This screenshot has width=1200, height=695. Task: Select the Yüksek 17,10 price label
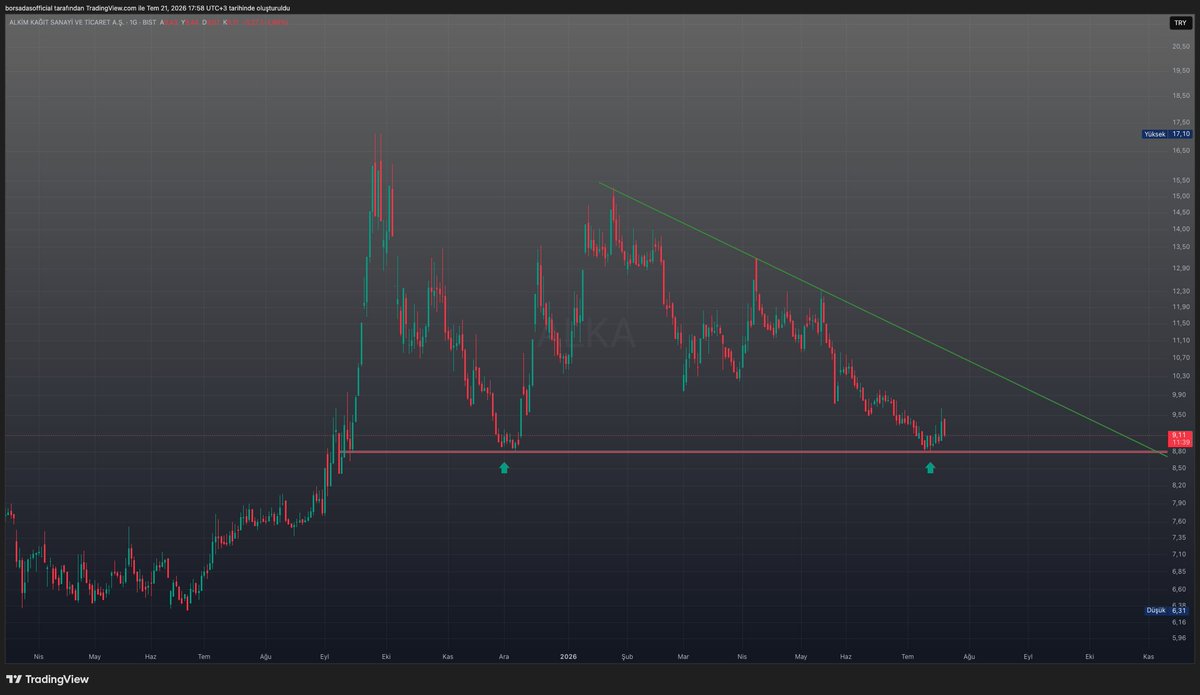[x=1166, y=134]
